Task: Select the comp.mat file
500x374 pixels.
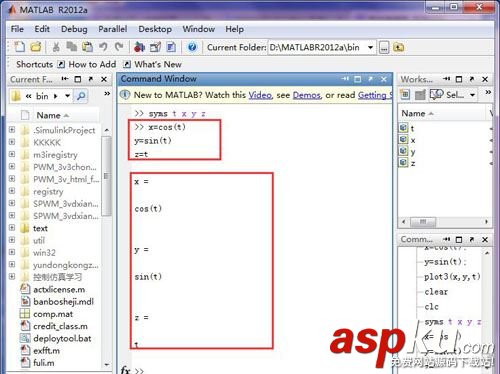Action: (x=53, y=314)
